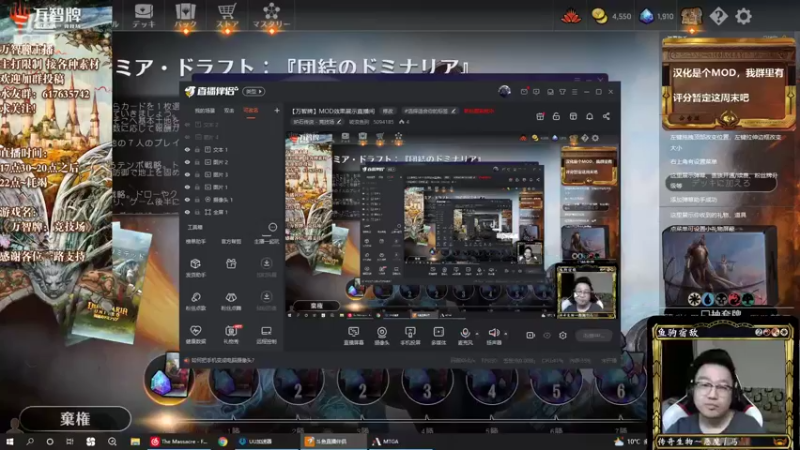Open speaker options arrow beside 扬声器

click(506, 334)
